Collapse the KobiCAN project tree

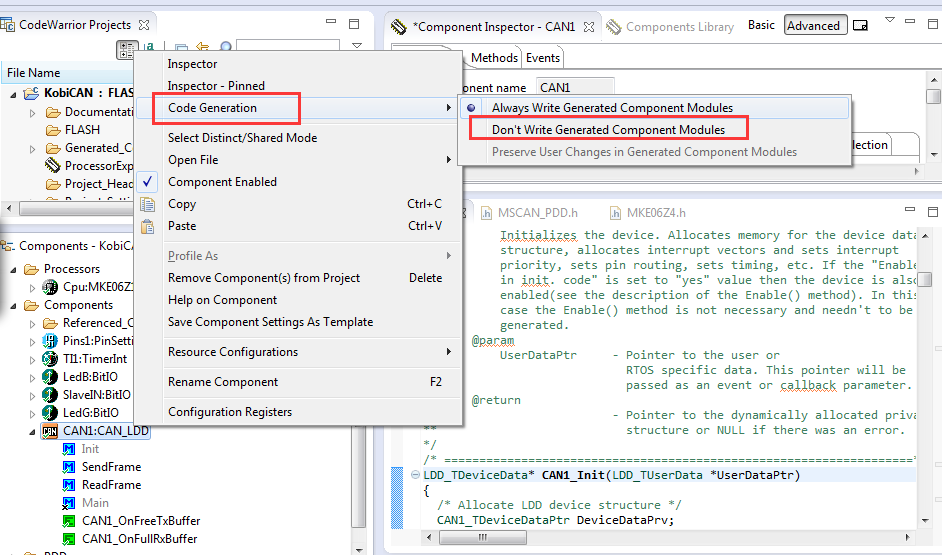click(13, 94)
